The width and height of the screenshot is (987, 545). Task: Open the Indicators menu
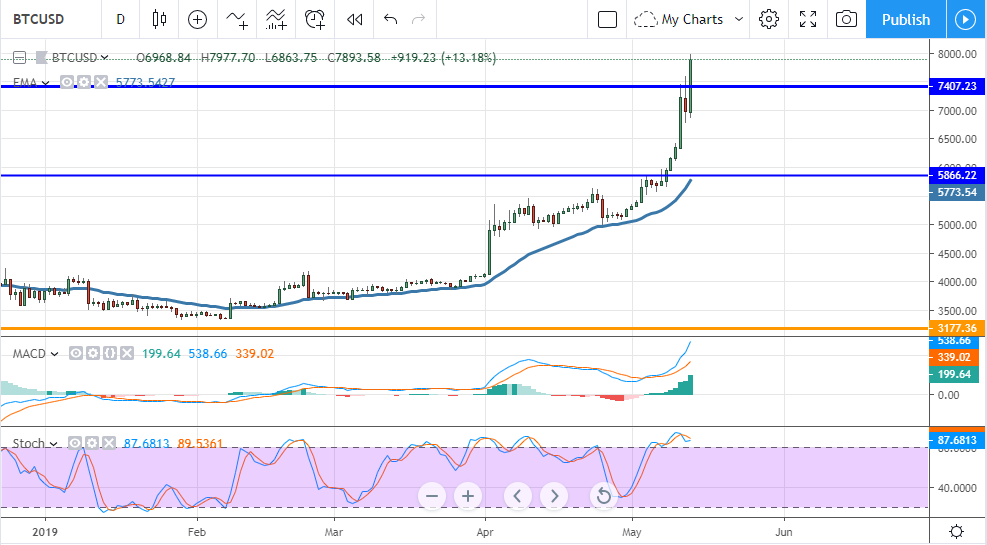click(x=237, y=20)
